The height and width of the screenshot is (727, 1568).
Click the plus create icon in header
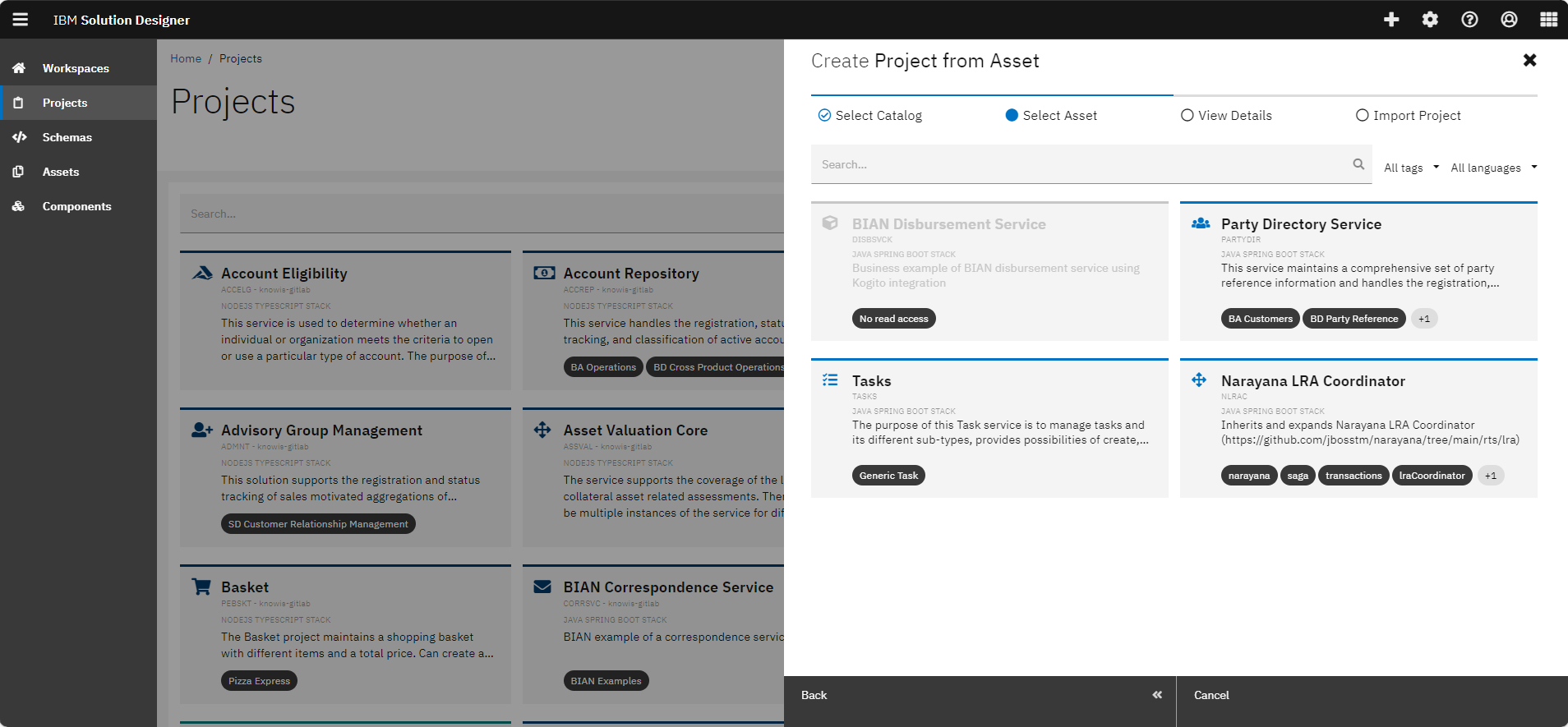(x=1391, y=20)
